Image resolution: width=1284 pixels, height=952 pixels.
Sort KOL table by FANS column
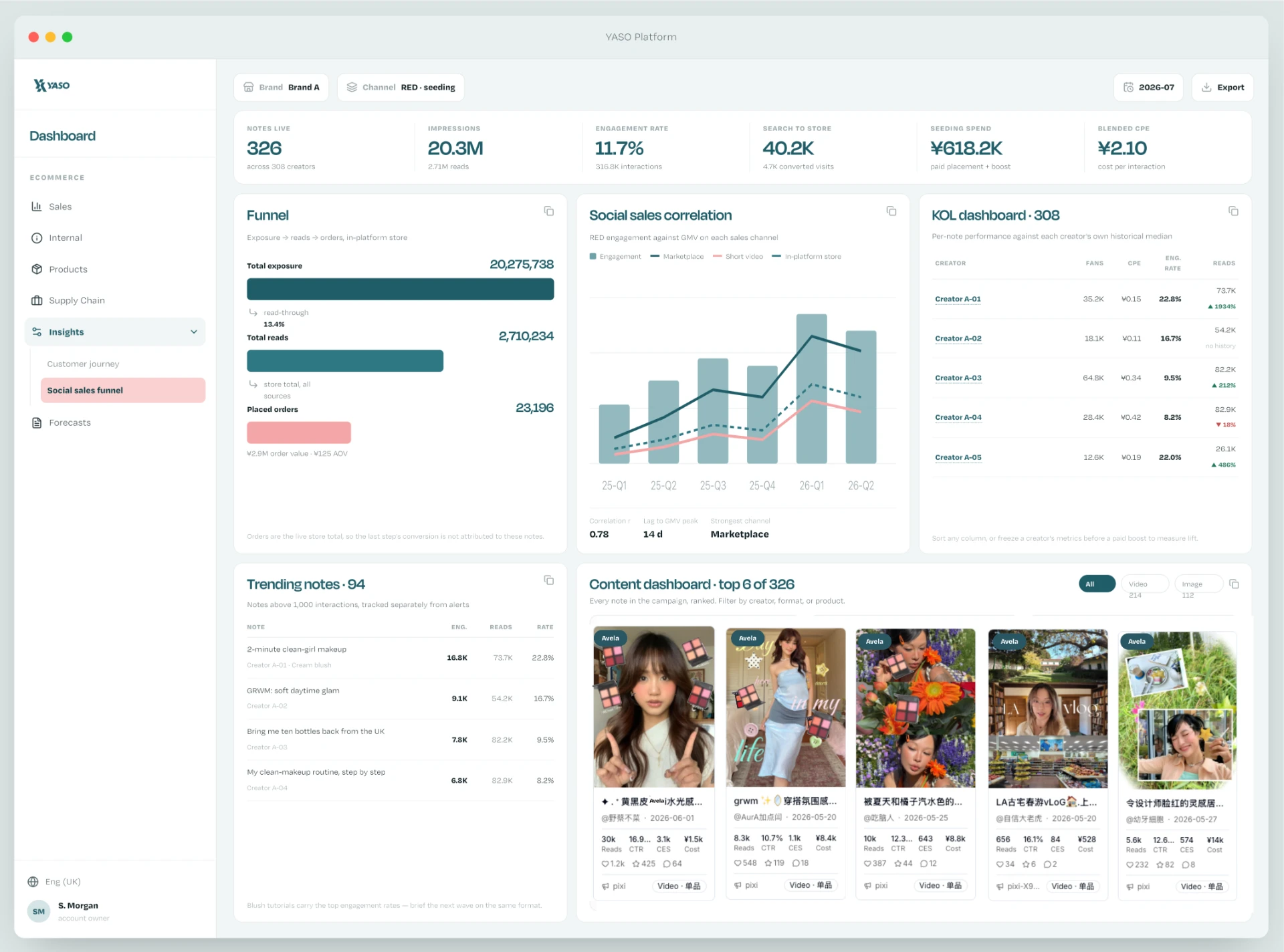coord(1094,263)
